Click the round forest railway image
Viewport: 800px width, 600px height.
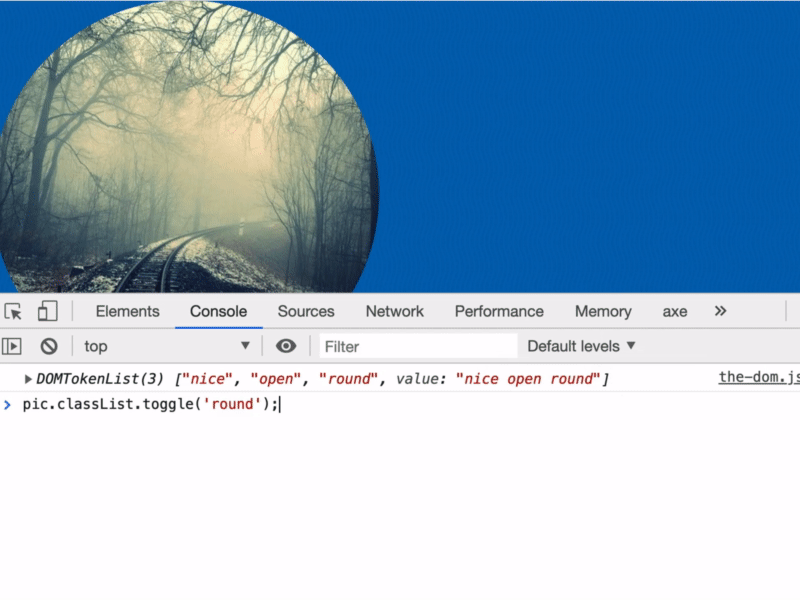[x=188, y=150]
